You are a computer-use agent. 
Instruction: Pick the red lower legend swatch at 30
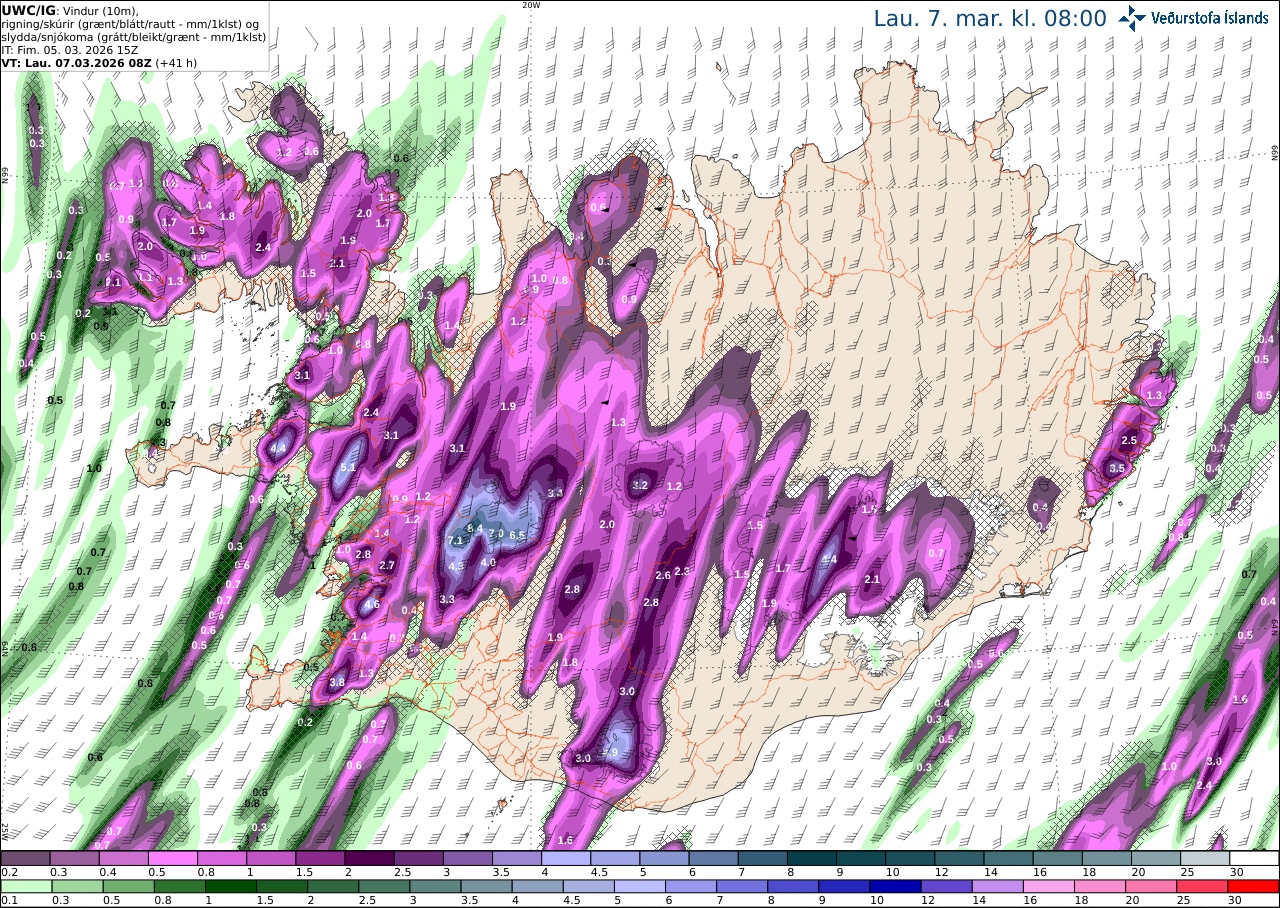tap(1255, 886)
